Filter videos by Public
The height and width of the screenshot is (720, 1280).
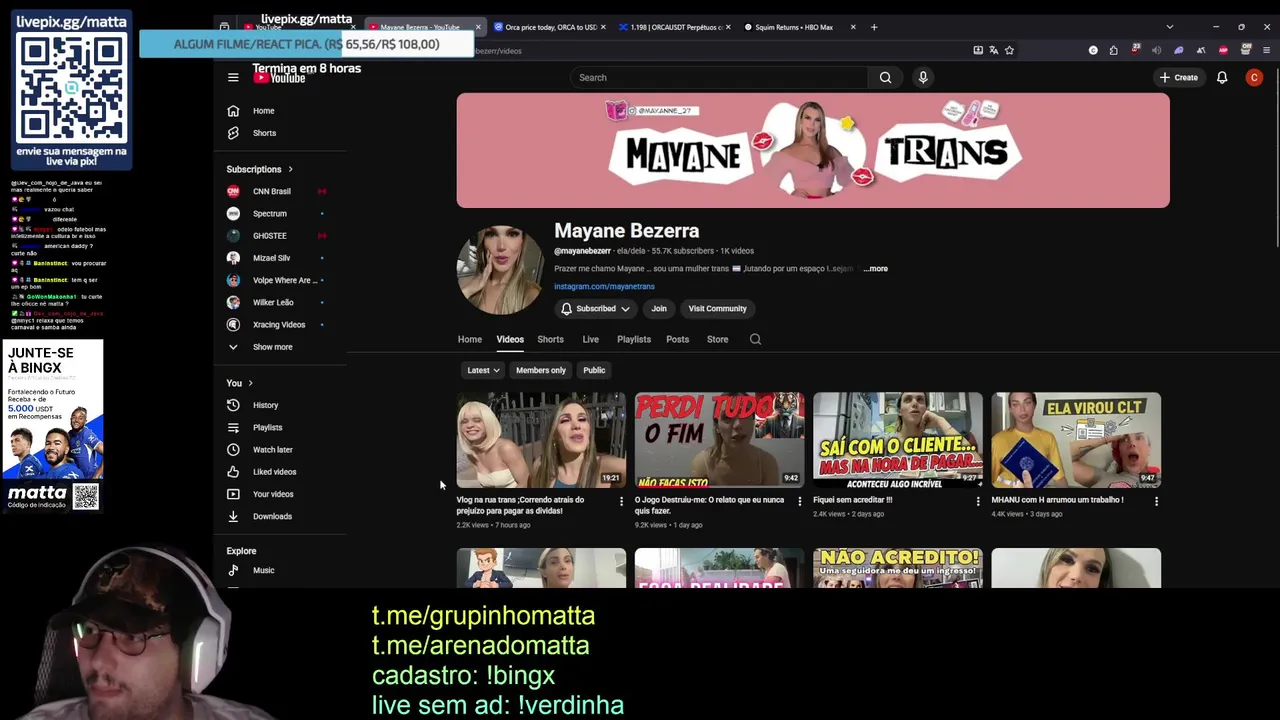[x=594, y=370]
